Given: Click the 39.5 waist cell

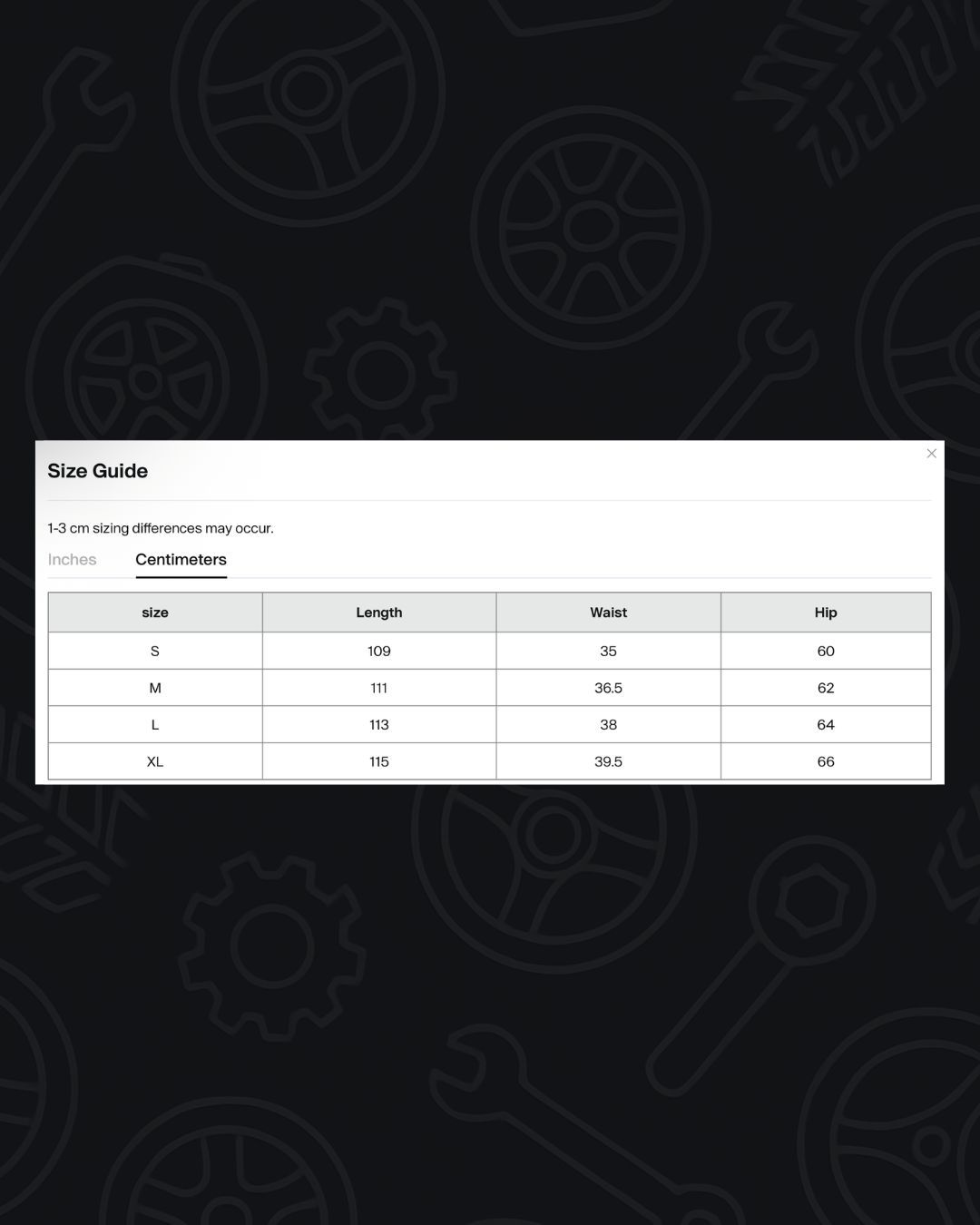Looking at the screenshot, I should tap(608, 762).
